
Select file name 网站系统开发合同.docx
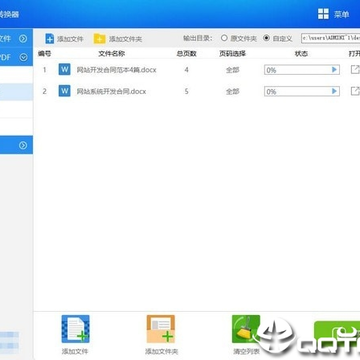pyautogui.click(x=111, y=91)
